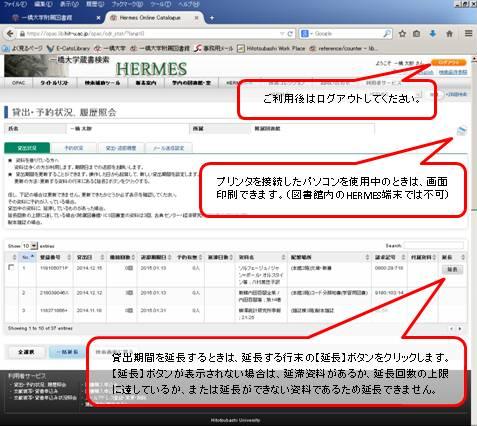Click the table Search input field
The height and width of the screenshot is (426, 477).
[x=433, y=246]
